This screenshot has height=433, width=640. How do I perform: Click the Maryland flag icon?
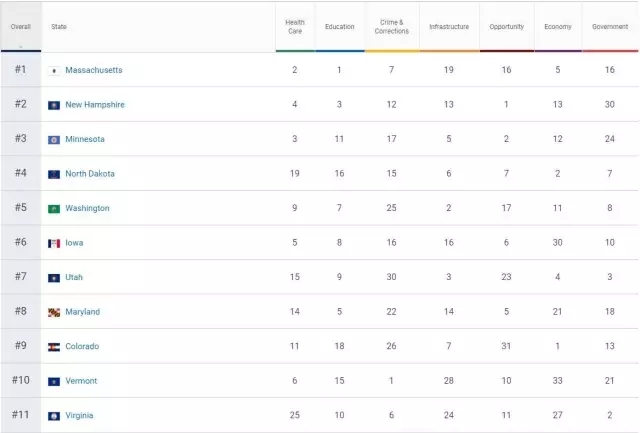tap(54, 312)
